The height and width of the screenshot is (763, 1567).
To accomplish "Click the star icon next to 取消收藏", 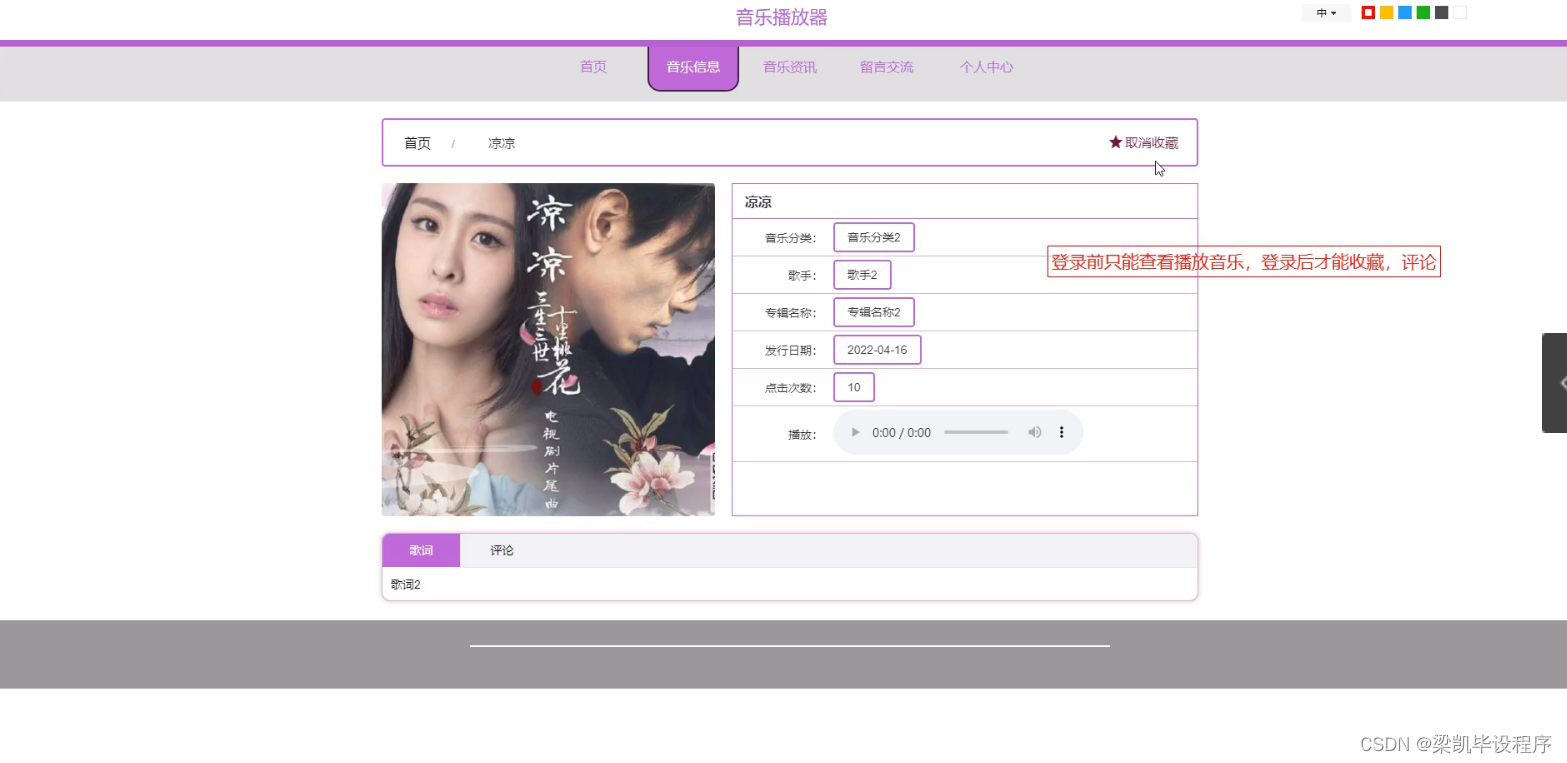I will pyautogui.click(x=1114, y=142).
